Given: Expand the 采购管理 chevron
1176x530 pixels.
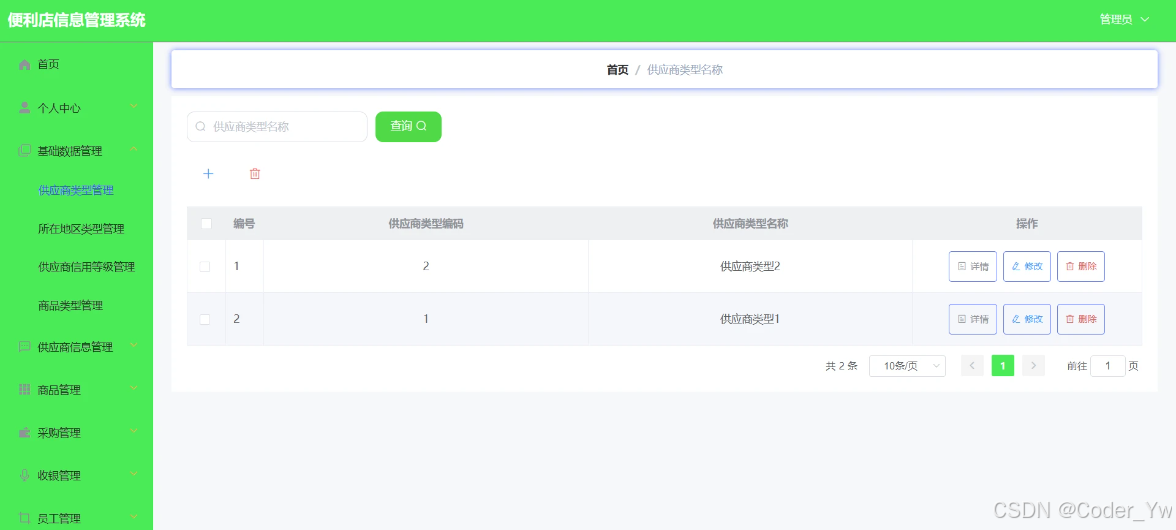Looking at the screenshot, I should [134, 431].
